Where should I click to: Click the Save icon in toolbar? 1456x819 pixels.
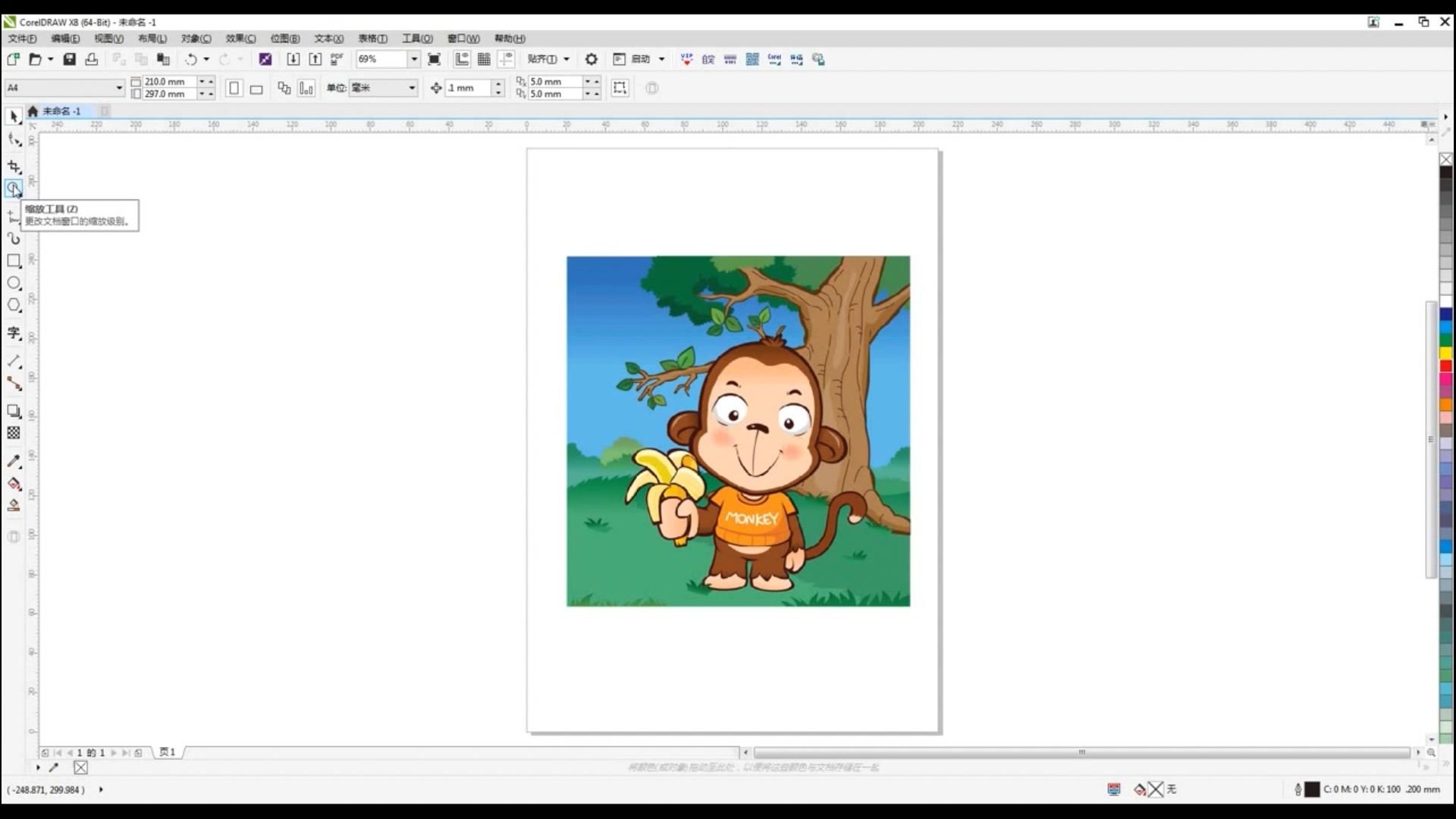[70, 59]
